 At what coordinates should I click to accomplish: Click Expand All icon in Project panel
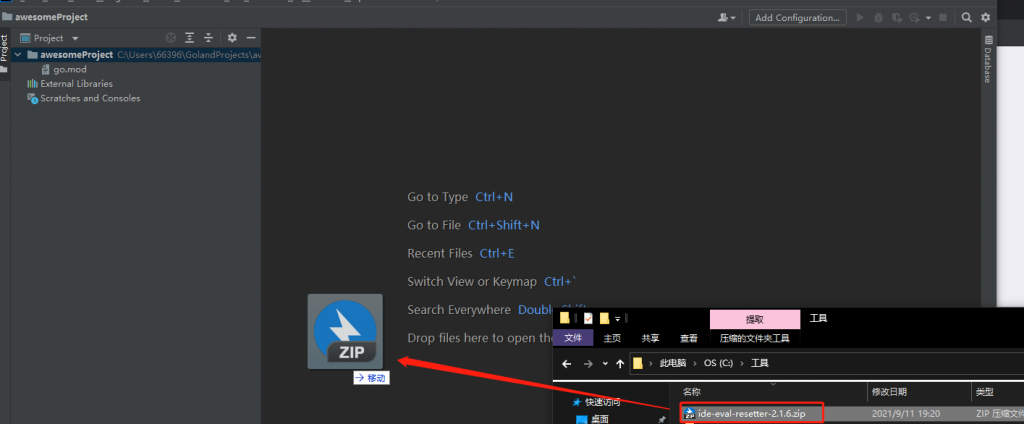pos(189,38)
